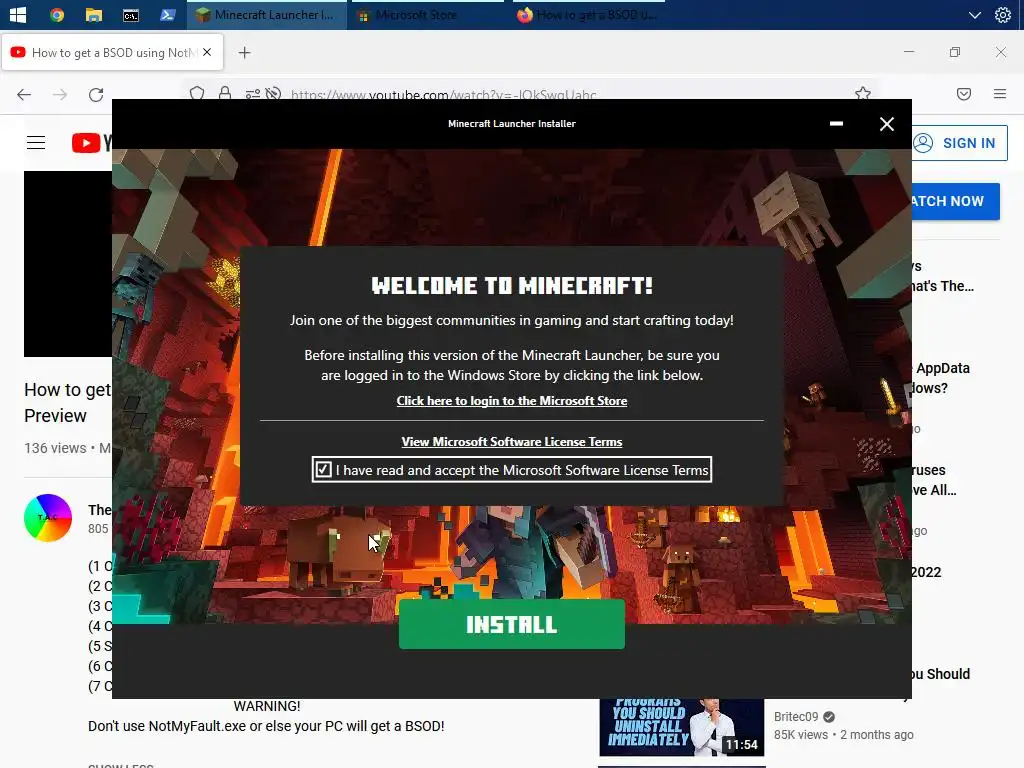Expand the taskbar overflow chevron

[974, 14]
